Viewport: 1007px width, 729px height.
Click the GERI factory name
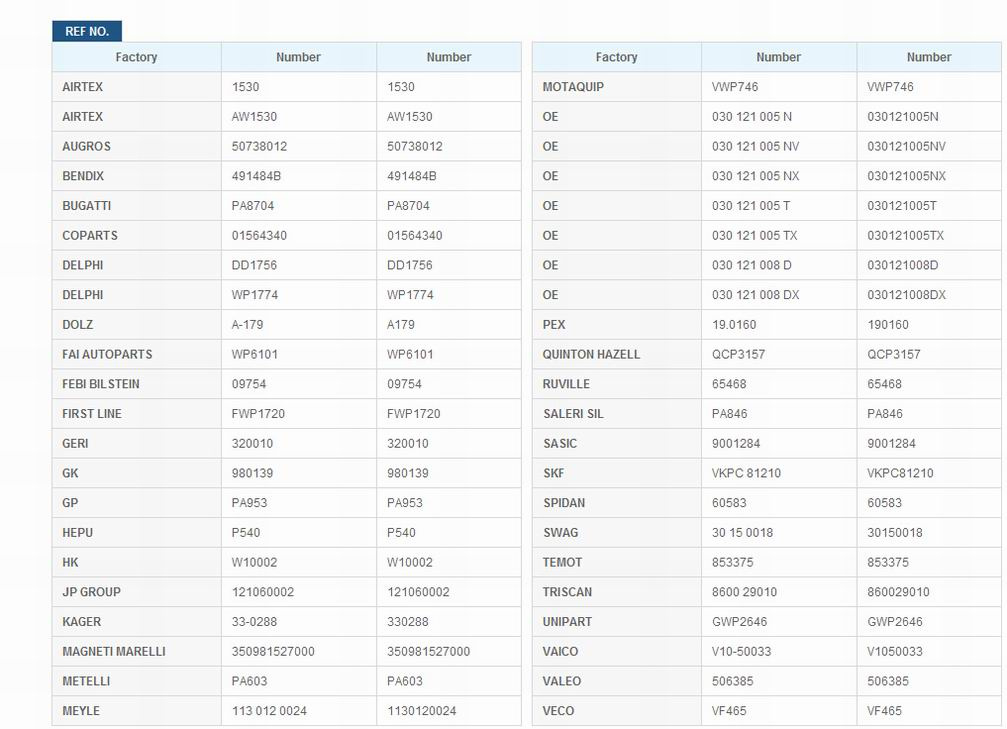[75, 443]
